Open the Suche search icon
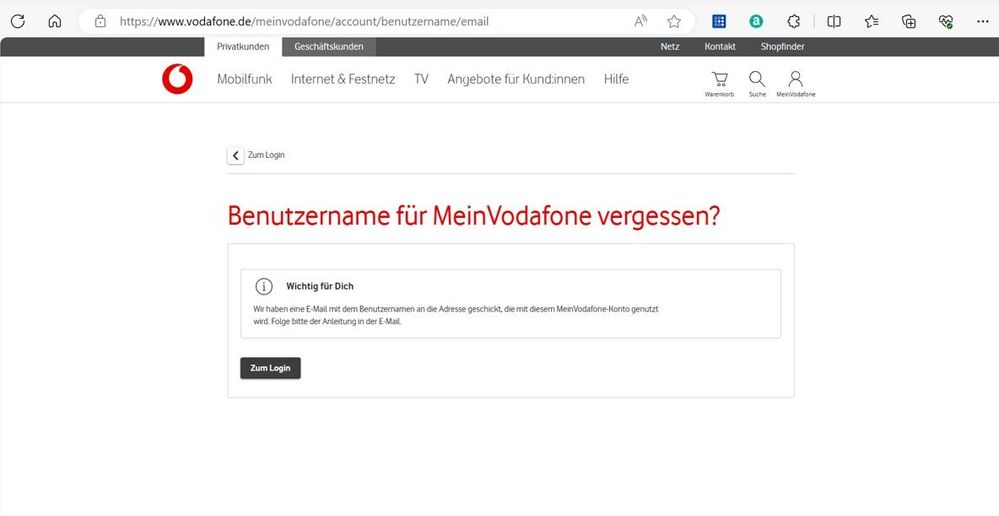 click(x=757, y=83)
